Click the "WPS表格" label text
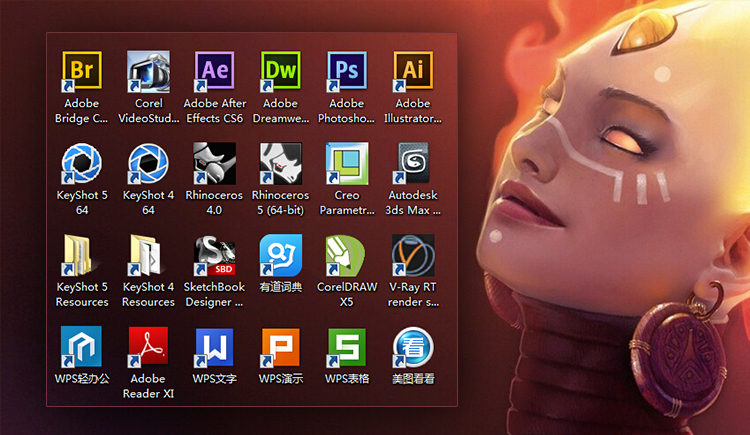 [347, 379]
